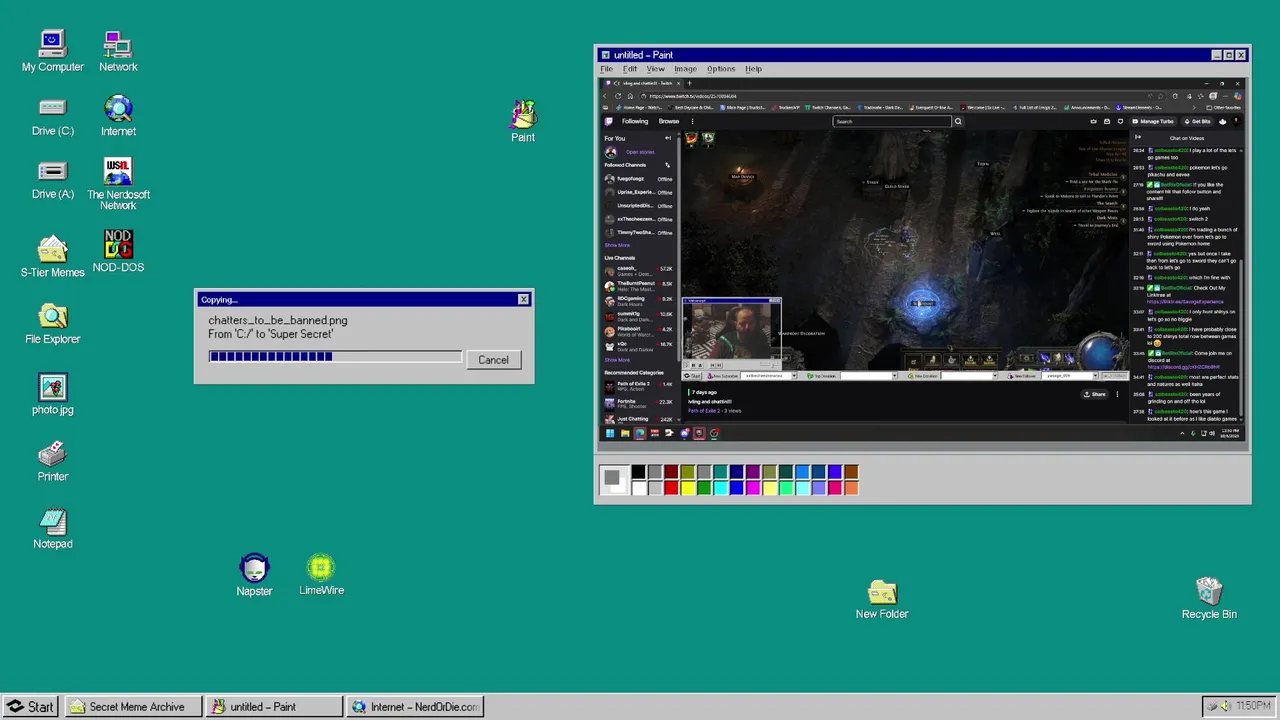Click the Twitch search input field
Screen dimensions: 1280x720
pos(891,121)
